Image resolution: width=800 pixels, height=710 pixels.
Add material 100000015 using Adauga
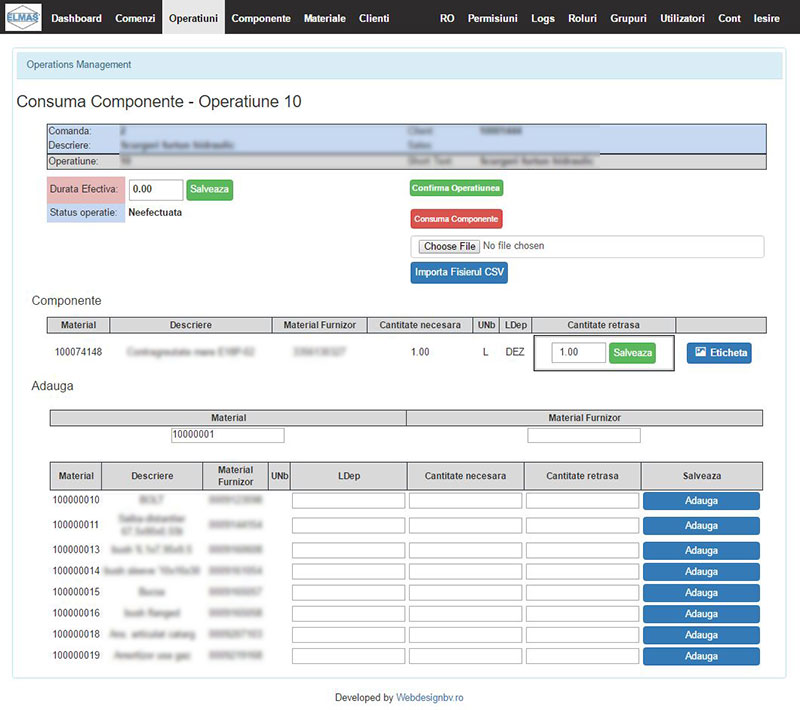click(x=701, y=593)
